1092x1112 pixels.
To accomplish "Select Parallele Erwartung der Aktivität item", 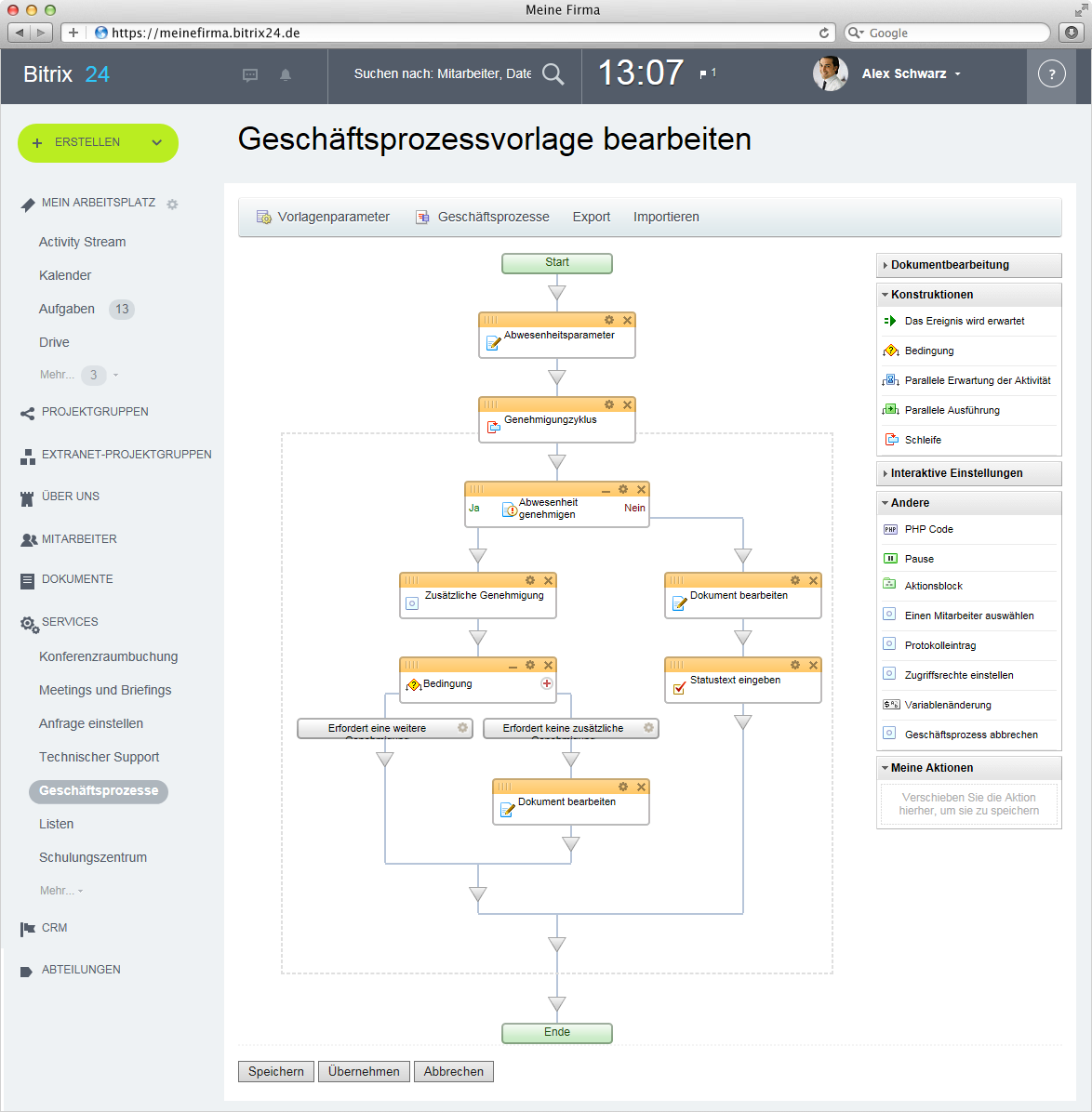I will coord(968,380).
